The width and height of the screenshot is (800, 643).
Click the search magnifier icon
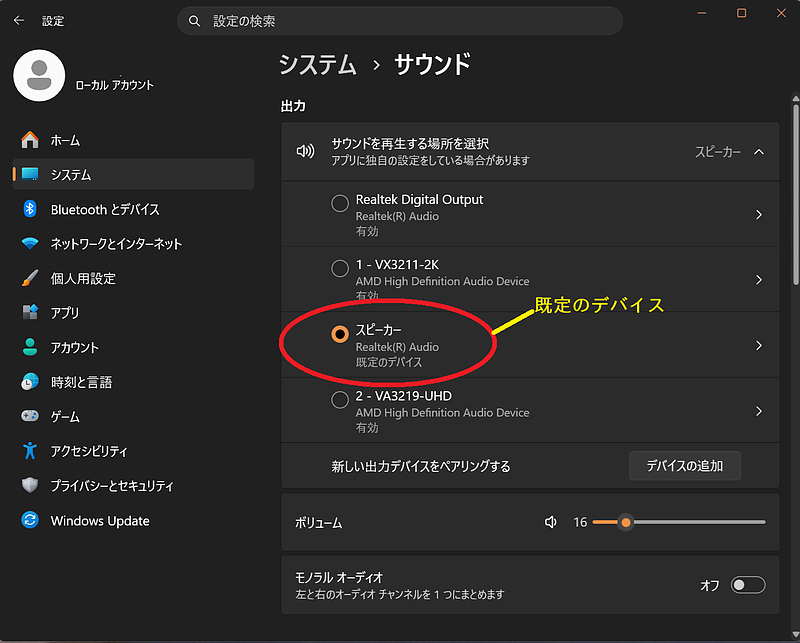point(194,21)
